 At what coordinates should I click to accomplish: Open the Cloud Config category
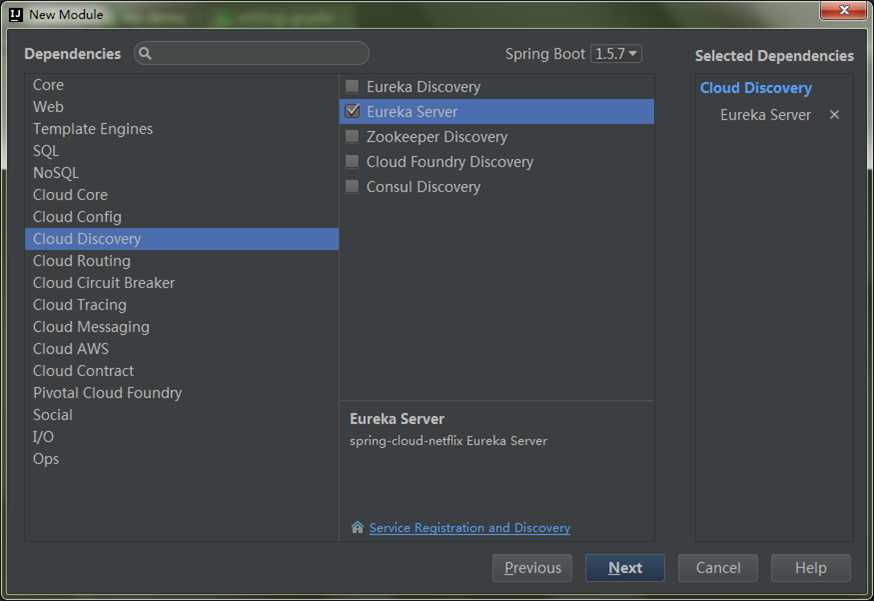(182, 217)
